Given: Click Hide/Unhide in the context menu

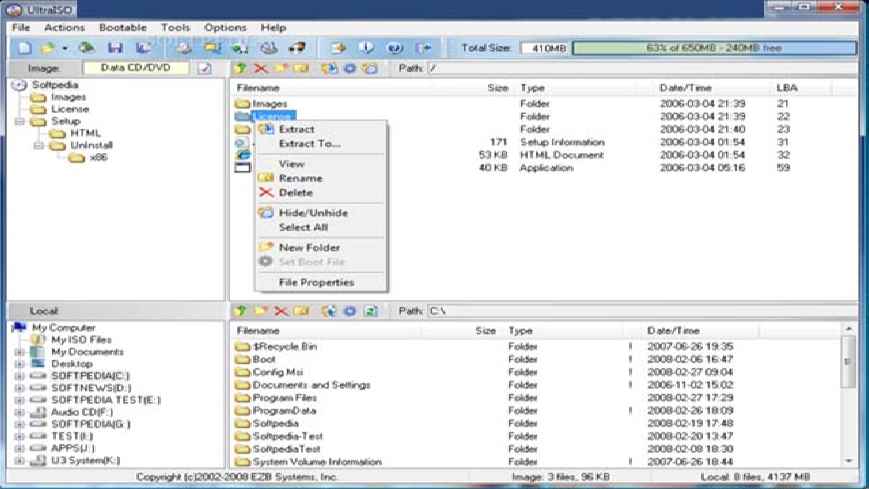Looking at the screenshot, I should pos(313,213).
